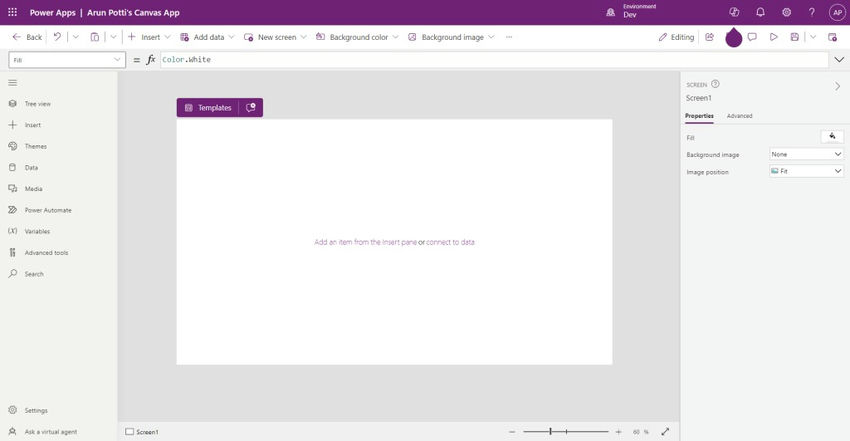This screenshot has width=850, height=441.
Task: Select the Properties tab
Action: coord(699,116)
